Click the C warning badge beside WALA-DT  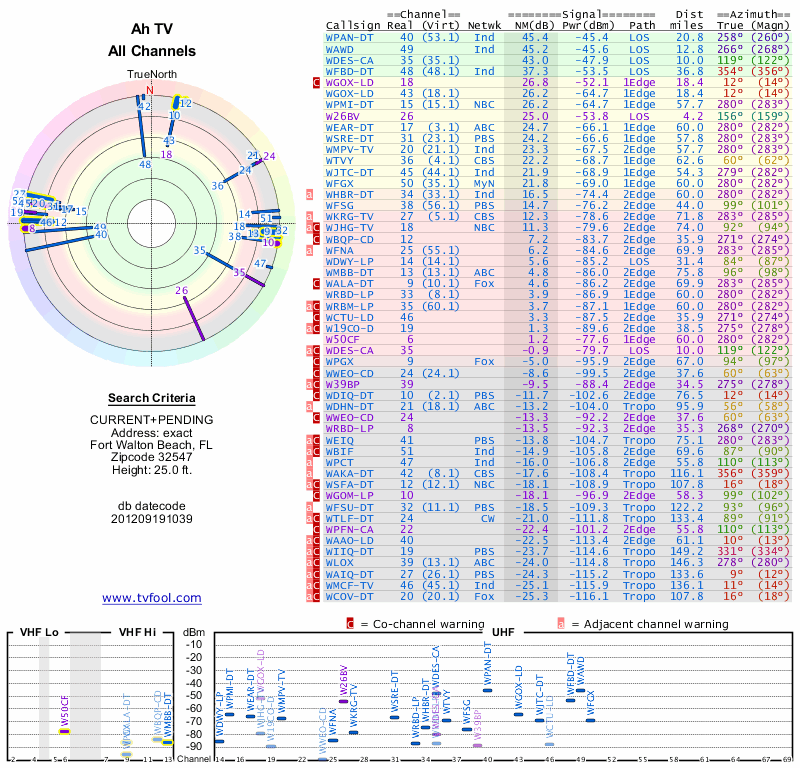click(316, 284)
